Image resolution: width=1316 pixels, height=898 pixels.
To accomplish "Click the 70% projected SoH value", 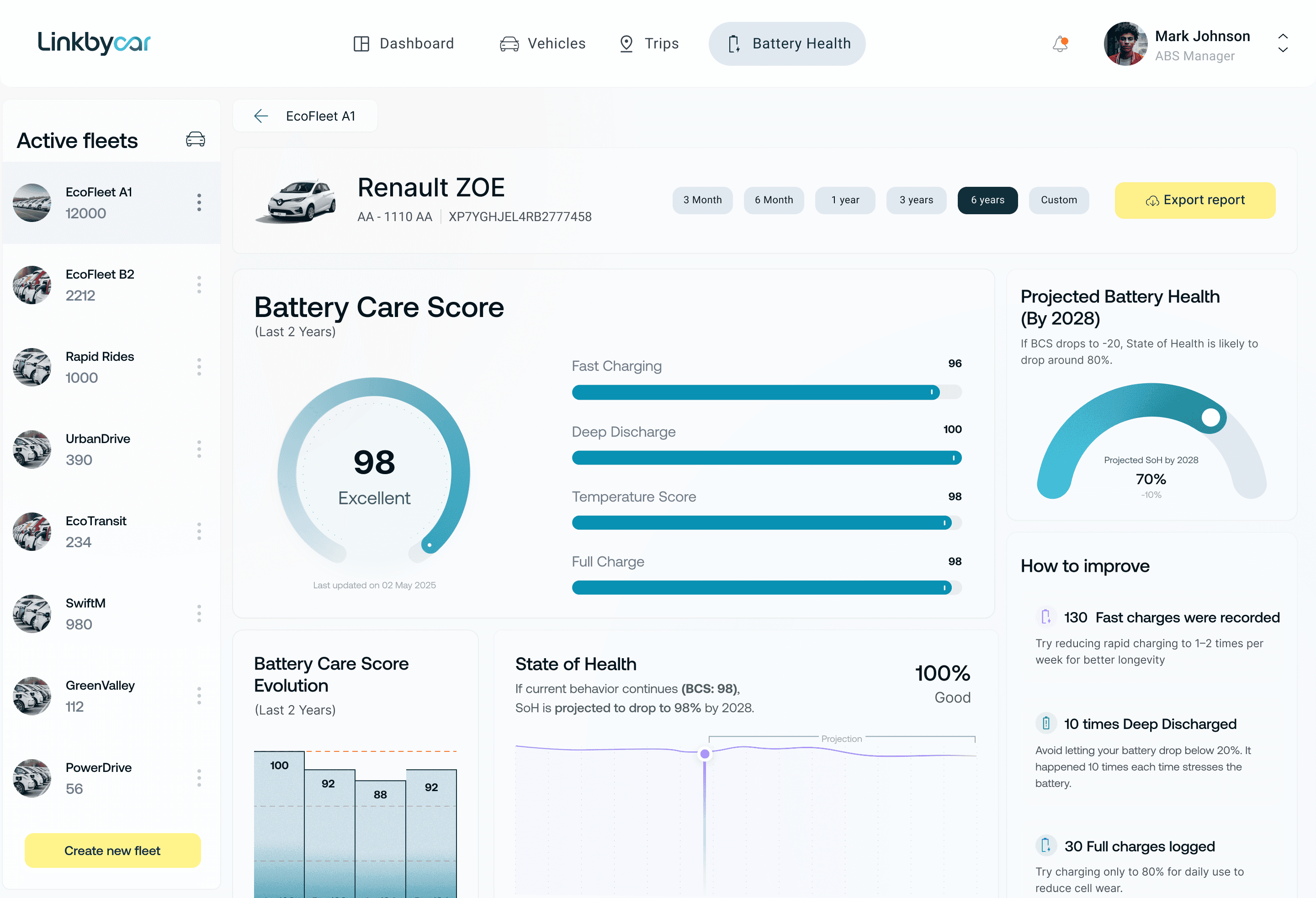I will [x=1151, y=479].
